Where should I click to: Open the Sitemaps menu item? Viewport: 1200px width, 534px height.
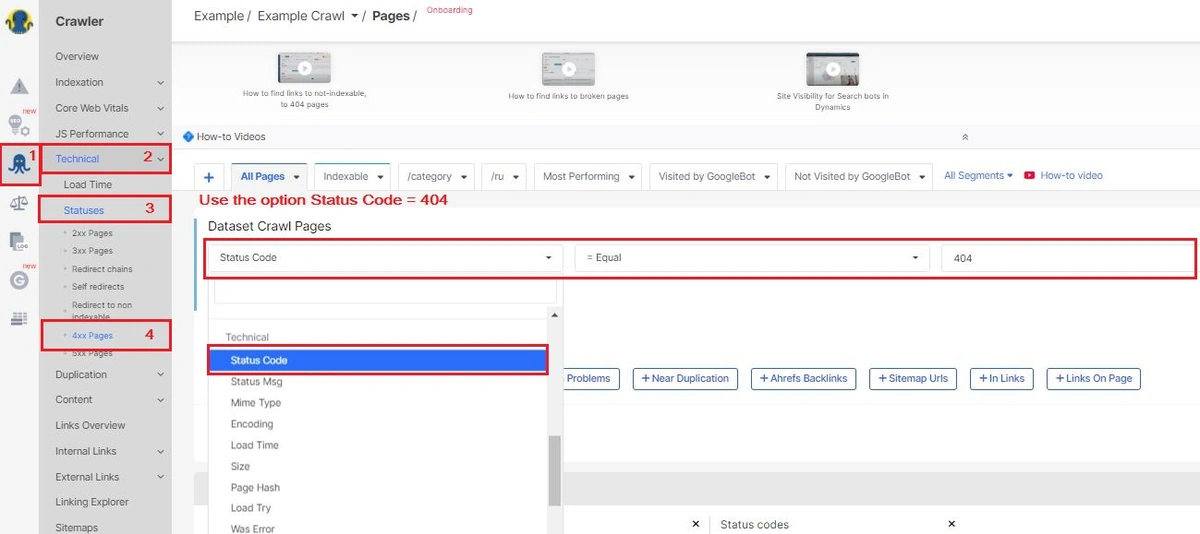click(x=77, y=527)
